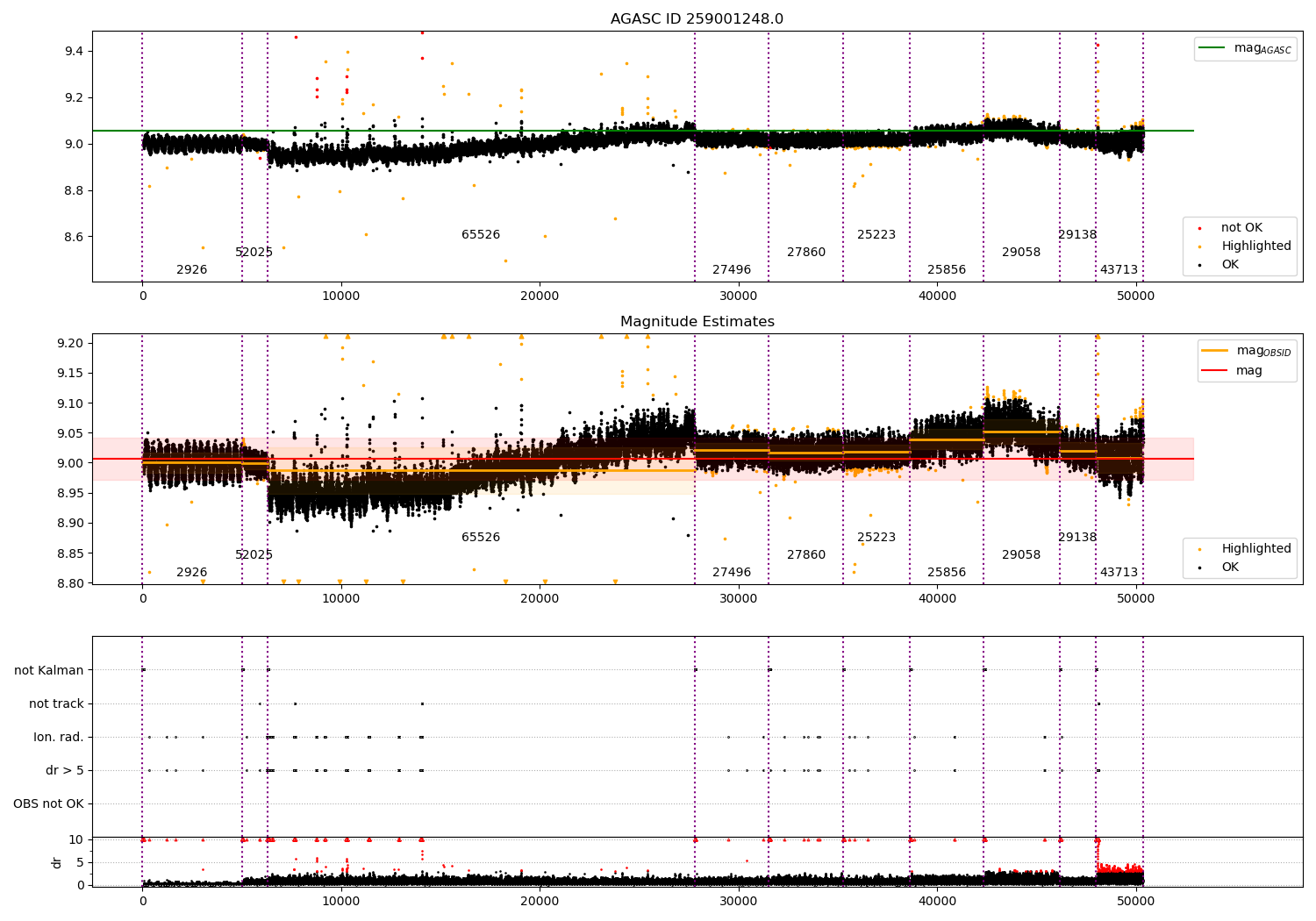Click the rotated "dr" y-axis label
Screen dimensions: 1316x921
pyautogui.click(x=57, y=862)
